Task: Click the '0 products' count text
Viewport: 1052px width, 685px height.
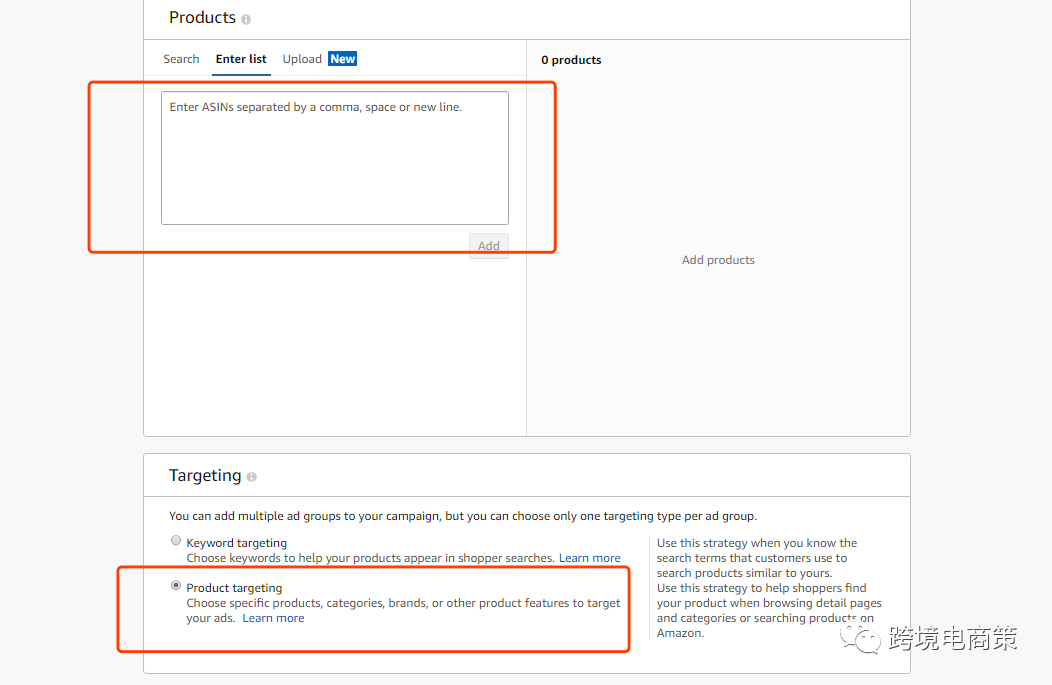Action: pyautogui.click(x=571, y=60)
